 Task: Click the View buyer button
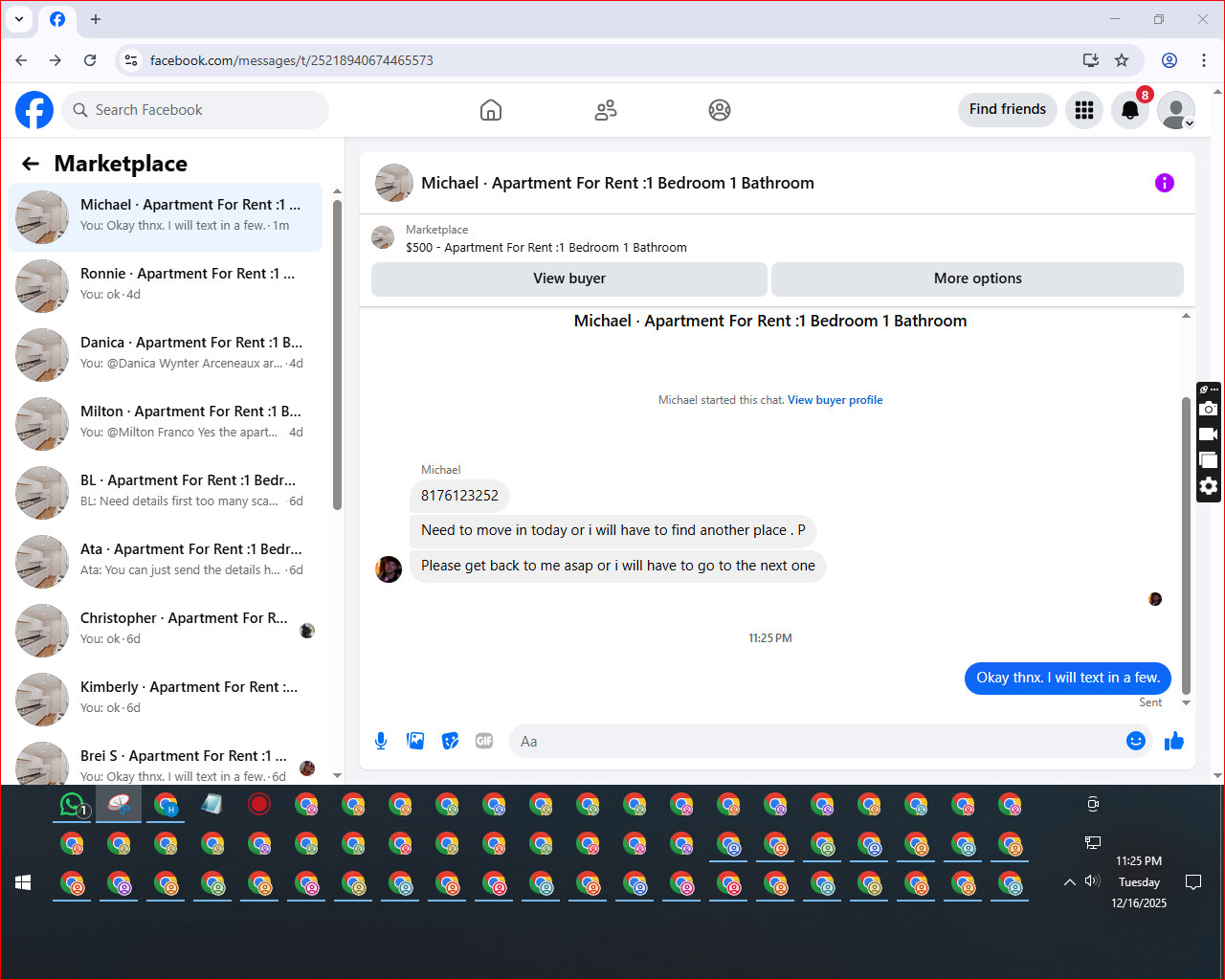[569, 278]
